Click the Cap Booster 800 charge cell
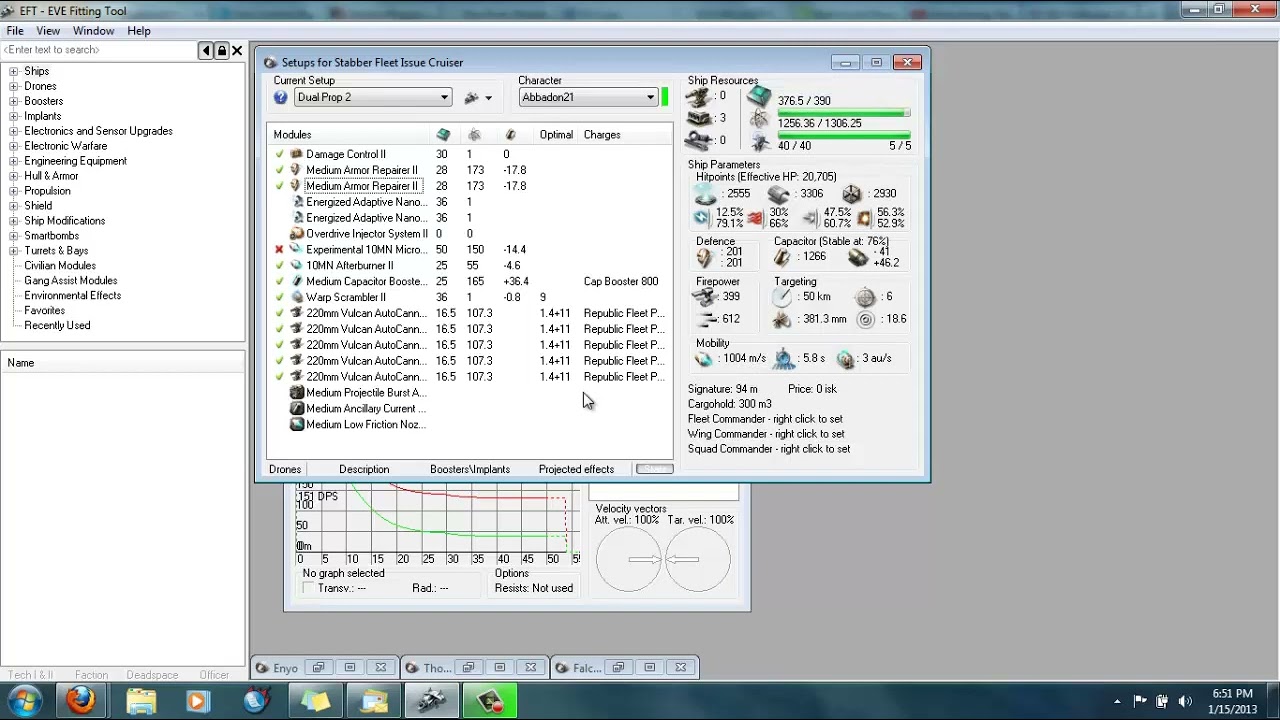The height and width of the screenshot is (720, 1280). [621, 281]
